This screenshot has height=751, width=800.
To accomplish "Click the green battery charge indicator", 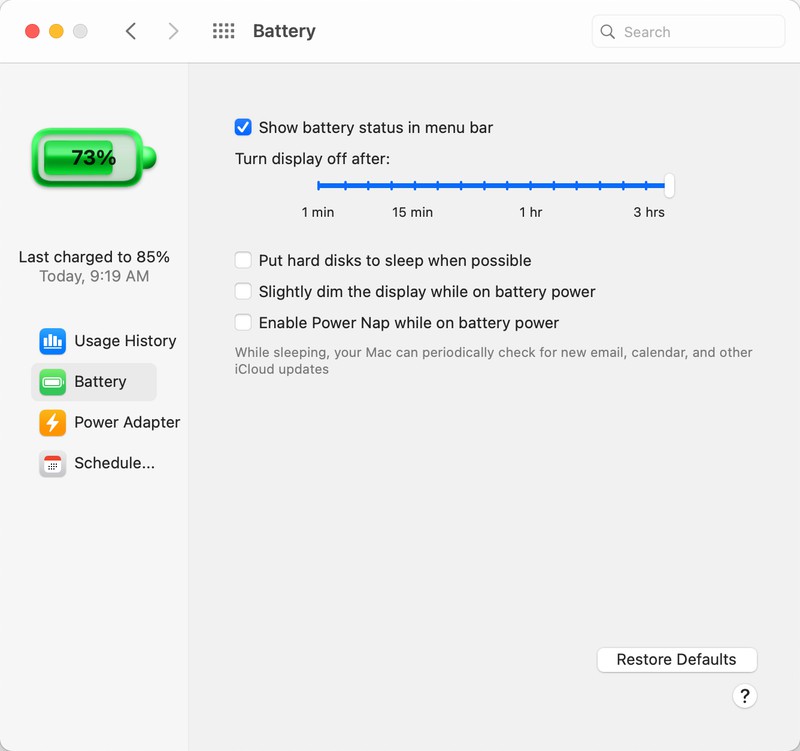I will pos(88,155).
